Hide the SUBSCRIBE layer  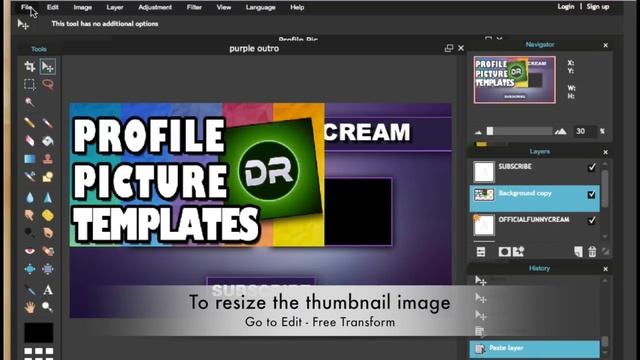point(591,167)
